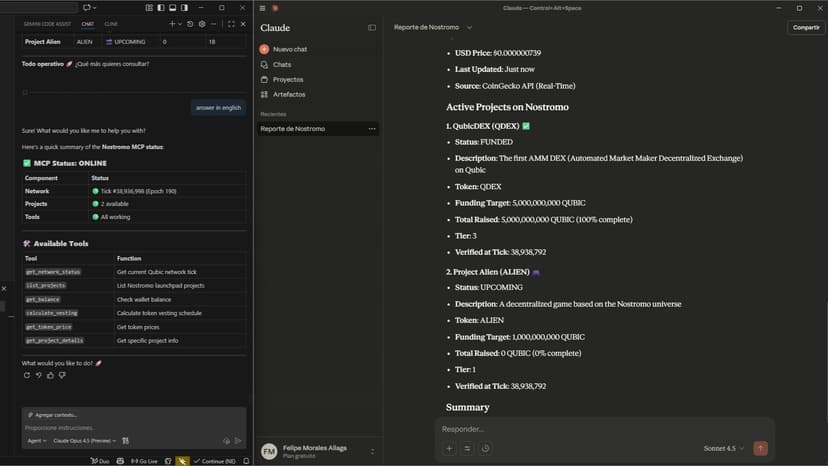Image resolution: width=828 pixels, height=466 pixels.
Task: Click the Agregar contexto button
Action: (53, 415)
